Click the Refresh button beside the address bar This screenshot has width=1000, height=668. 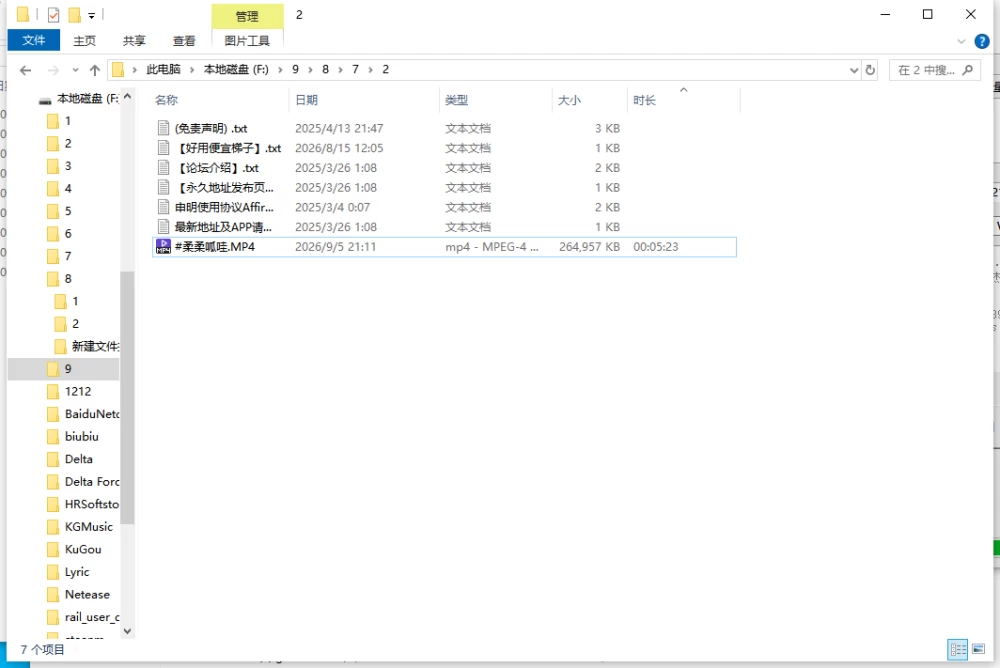pyautogui.click(x=871, y=70)
